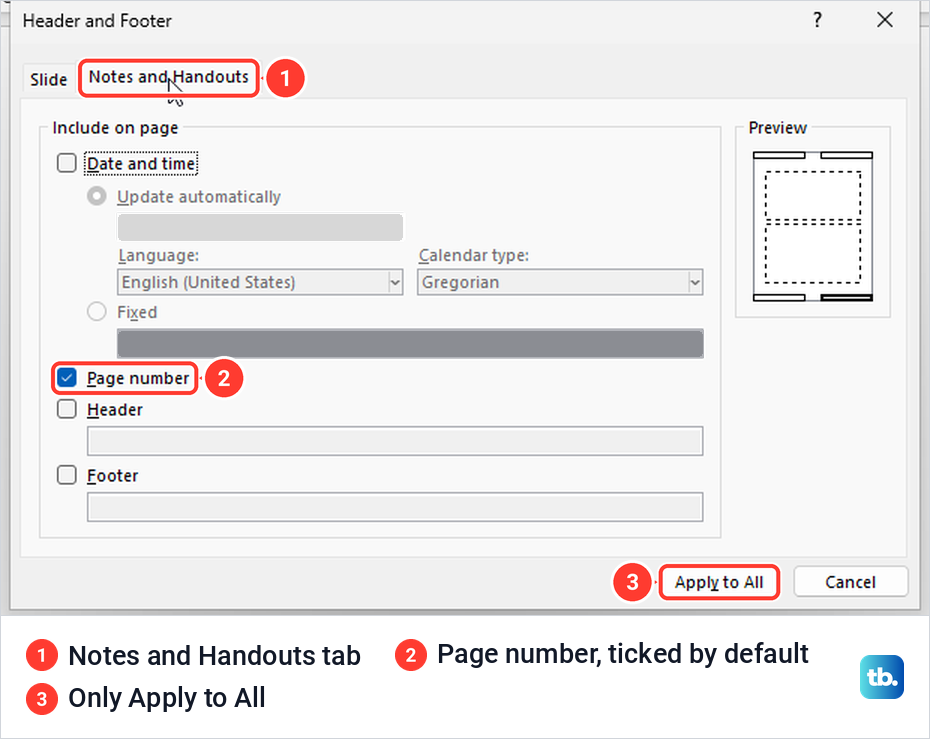The width and height of the screenshot is (930, 739).
Task: Click the page layout Preview thumbnail
Action: 813,227
